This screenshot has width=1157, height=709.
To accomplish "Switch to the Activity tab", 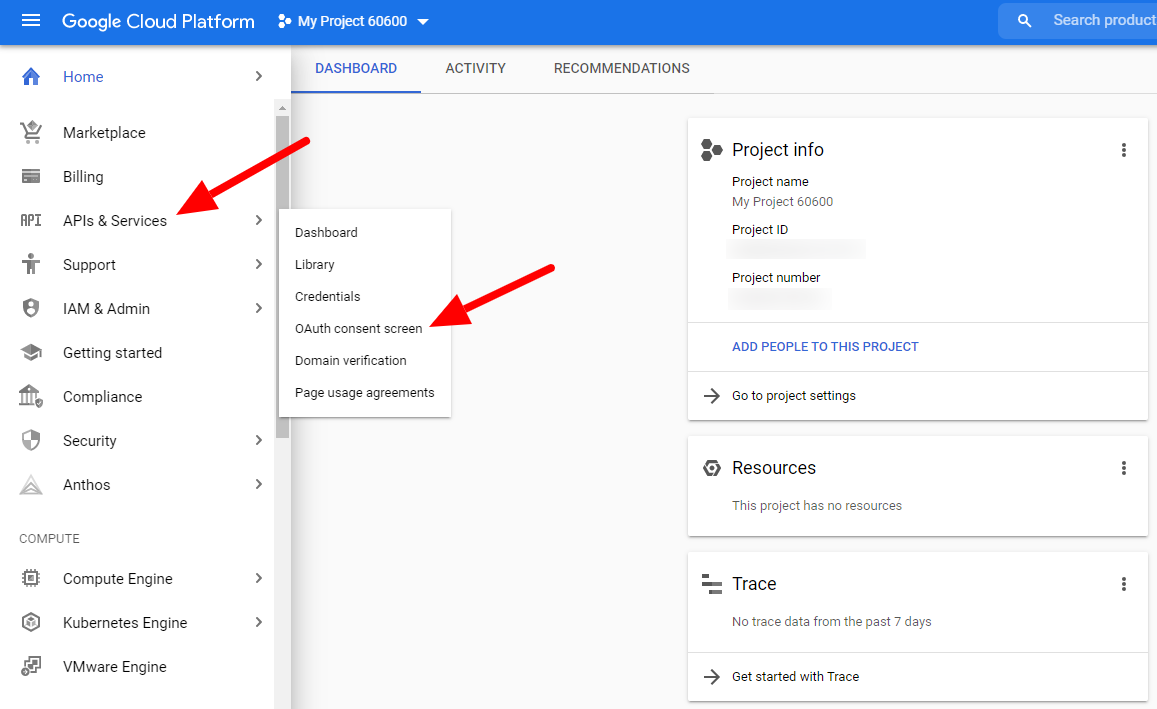I will coord(475,69).
